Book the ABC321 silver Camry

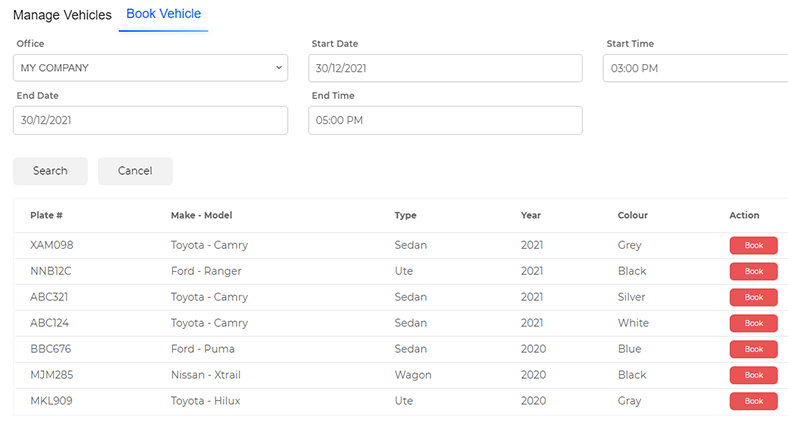pos(753,297)
